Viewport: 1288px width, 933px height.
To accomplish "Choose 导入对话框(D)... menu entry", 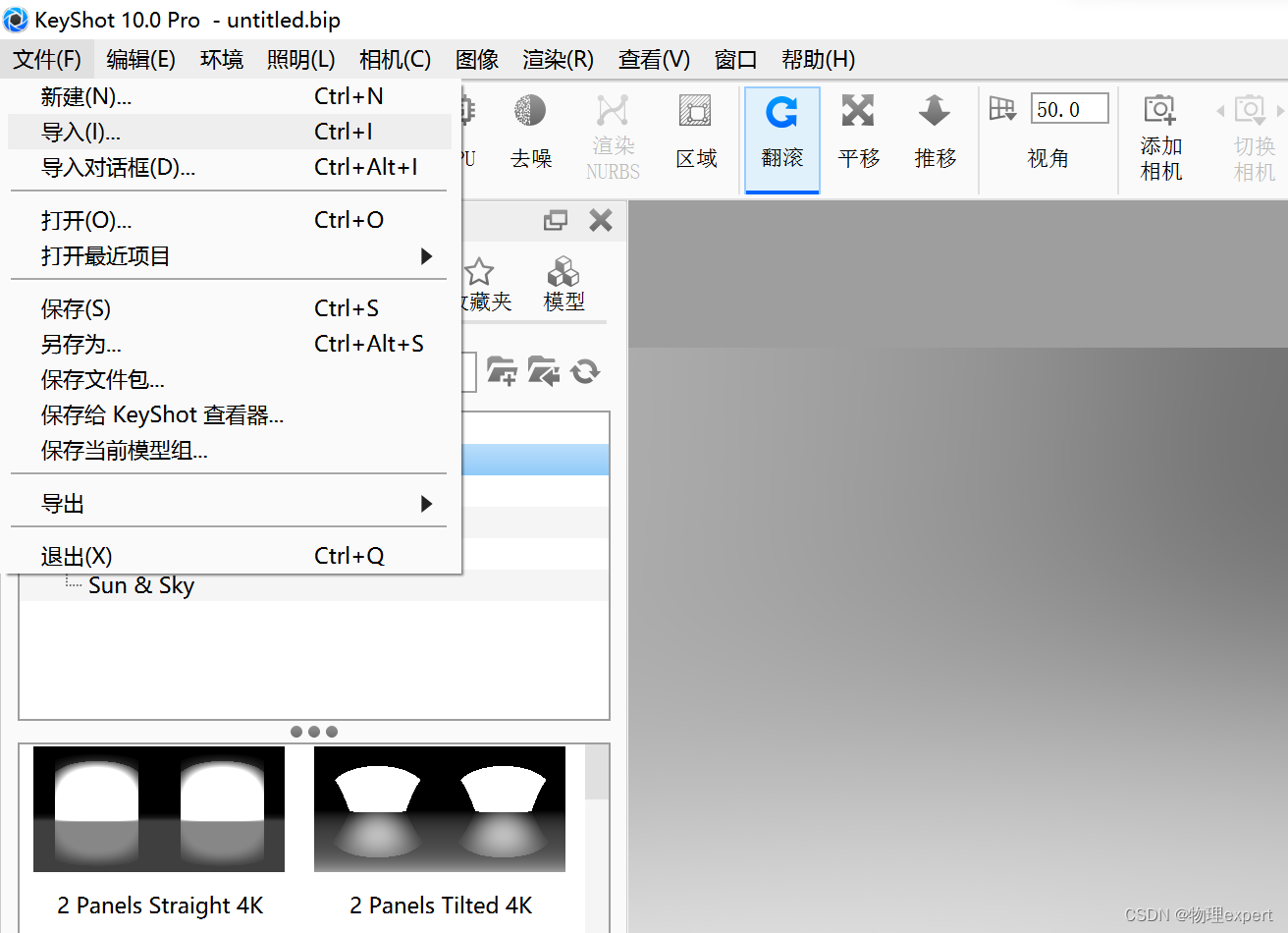I will tap(228, 167).
